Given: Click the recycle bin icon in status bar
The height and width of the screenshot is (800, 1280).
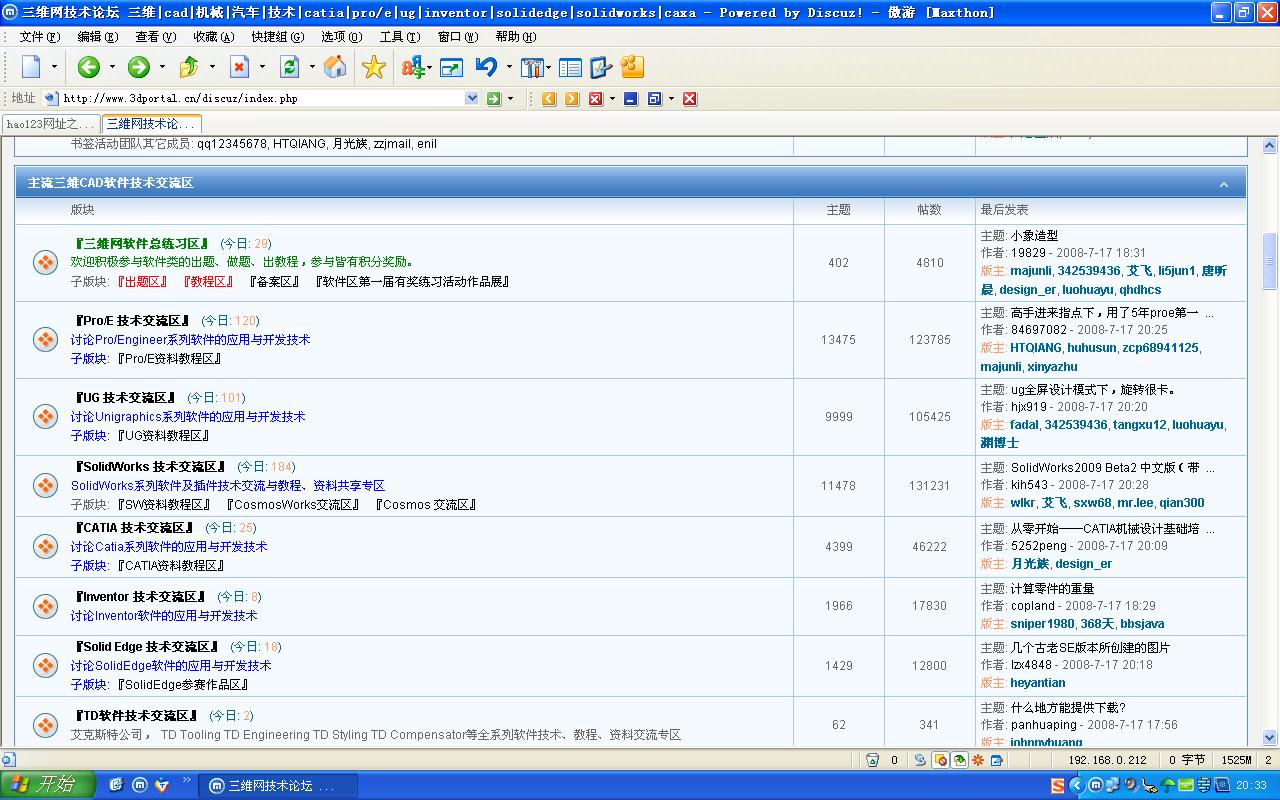Looking at the screenshot, I should [x=872, y=760].
